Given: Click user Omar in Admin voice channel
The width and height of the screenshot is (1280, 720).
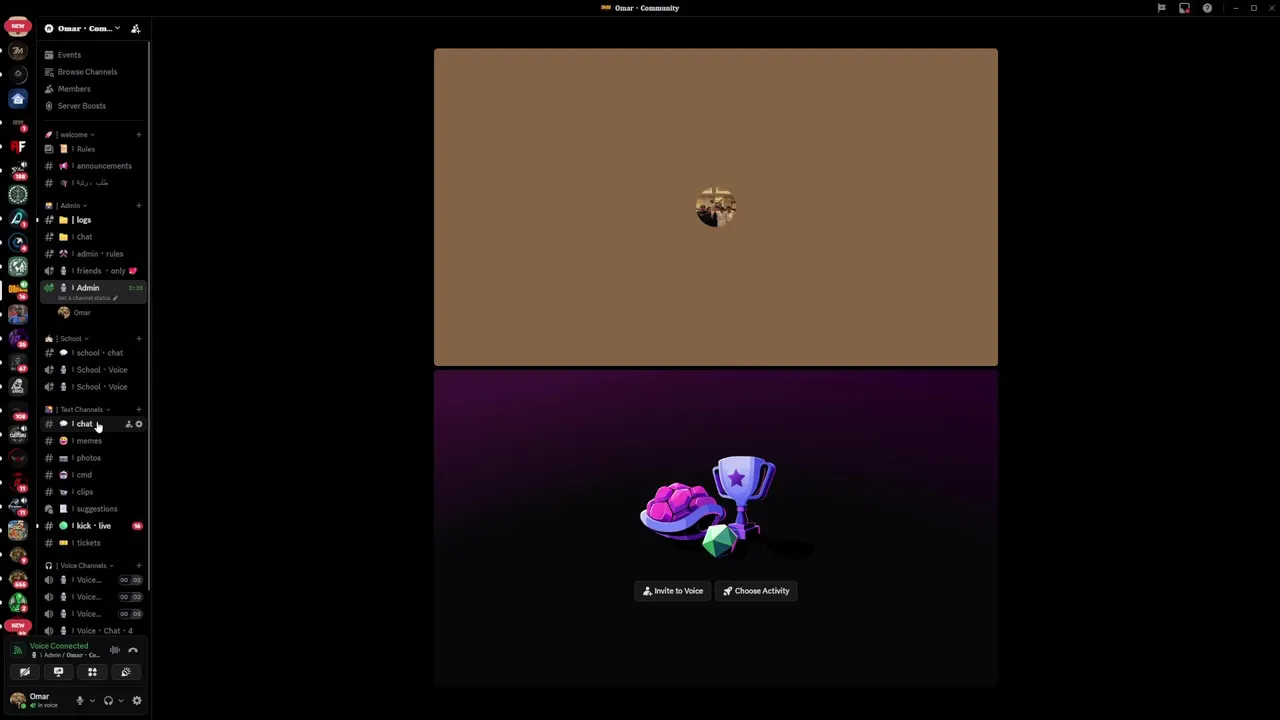Looking at the screenshot, I should 82,313.
